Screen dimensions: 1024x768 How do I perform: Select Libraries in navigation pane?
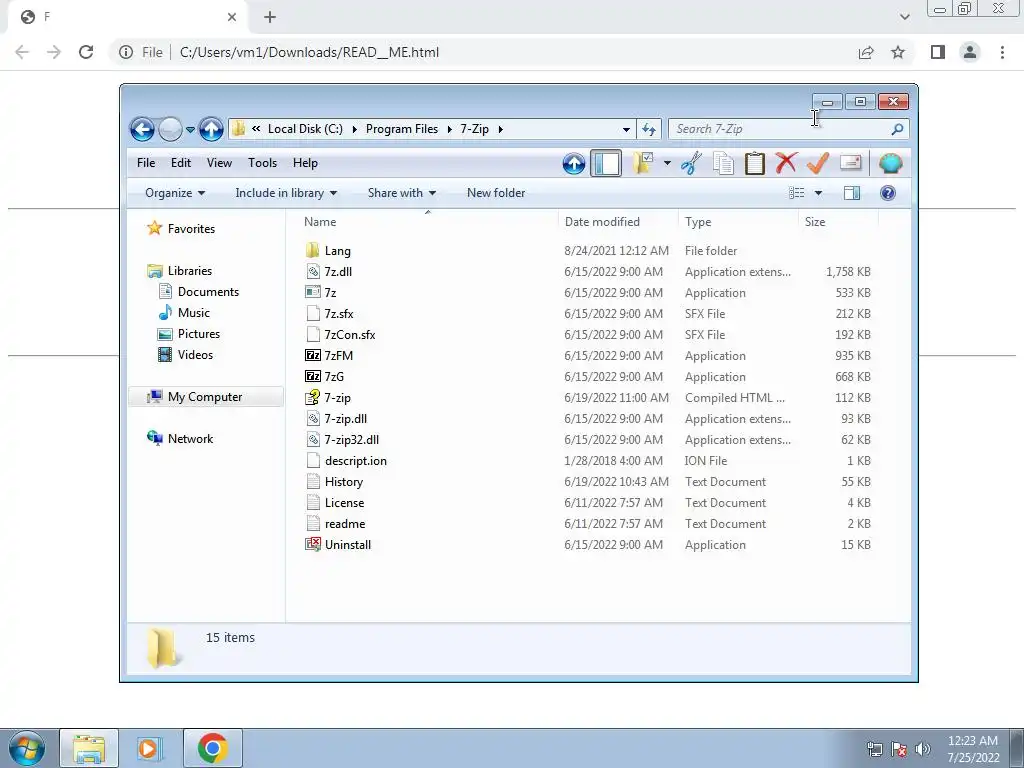pos(189,270)
